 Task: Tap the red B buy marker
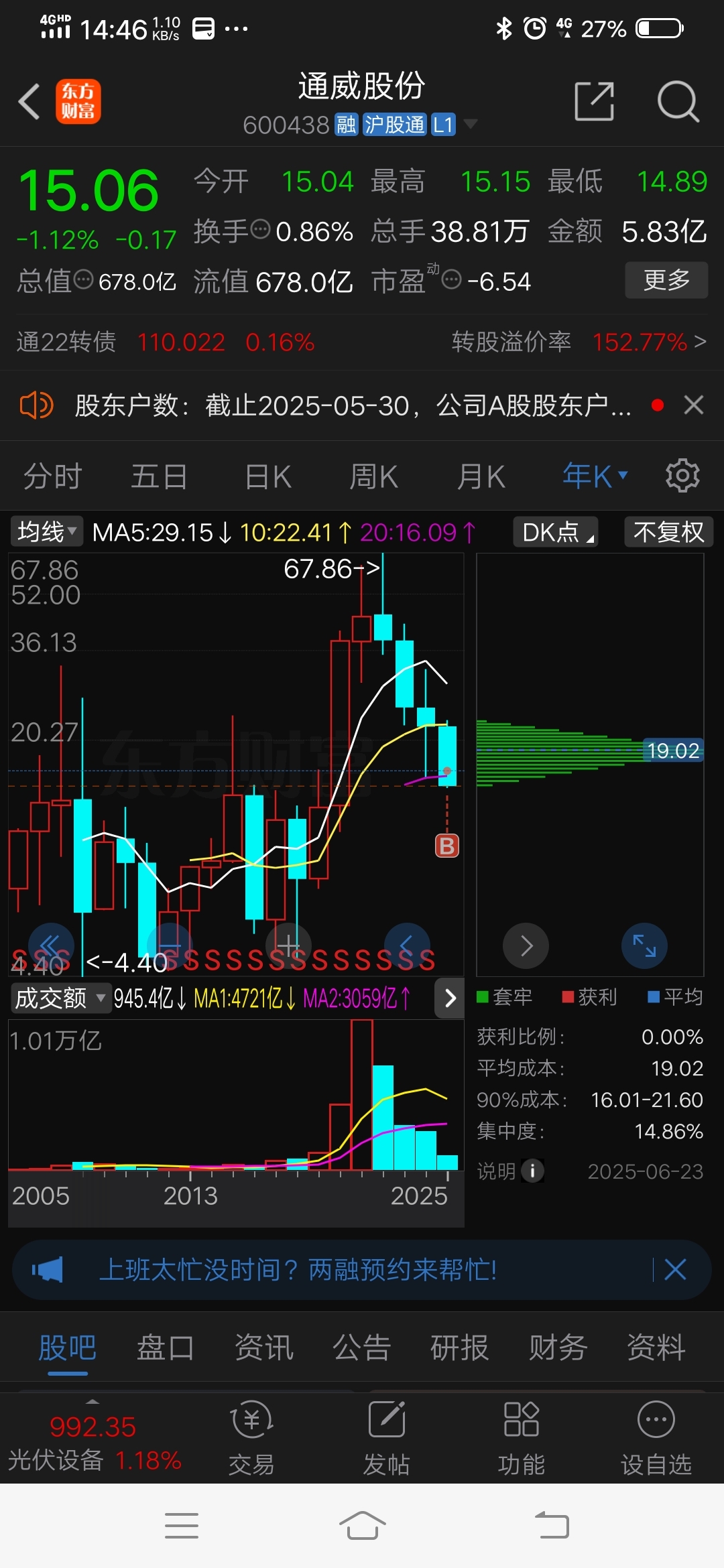coord(447,846)
